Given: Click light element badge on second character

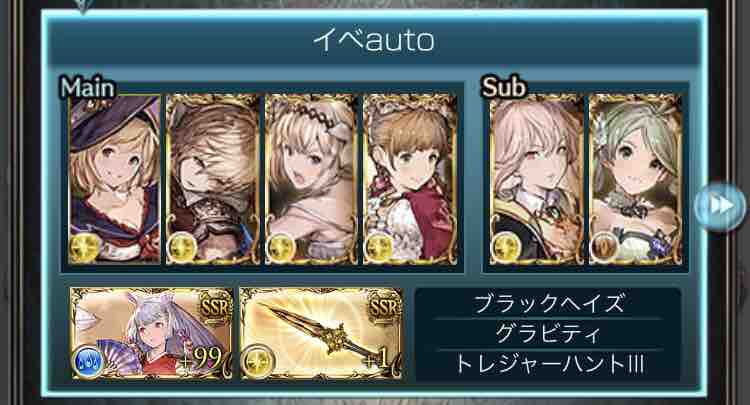Looking at the screenshot, I should click(183, 247).
